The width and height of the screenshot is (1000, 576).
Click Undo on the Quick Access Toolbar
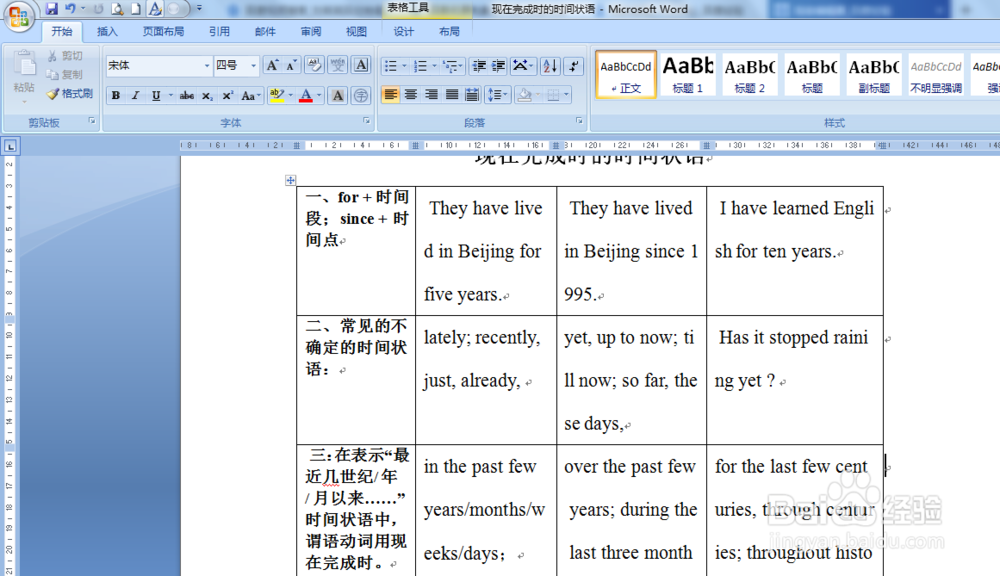click(x=71, y=8)
